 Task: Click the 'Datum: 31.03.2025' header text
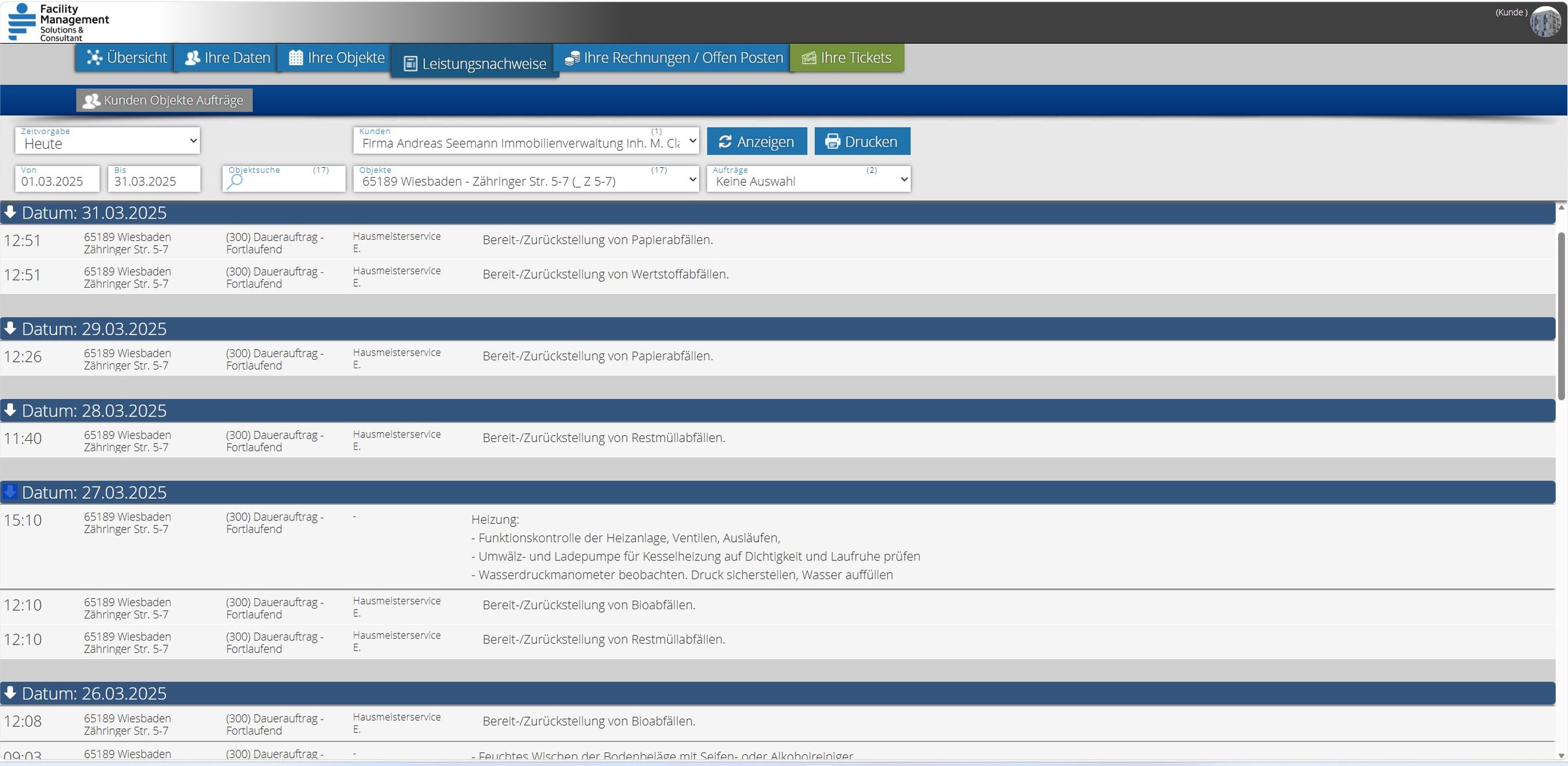(94, 213)
